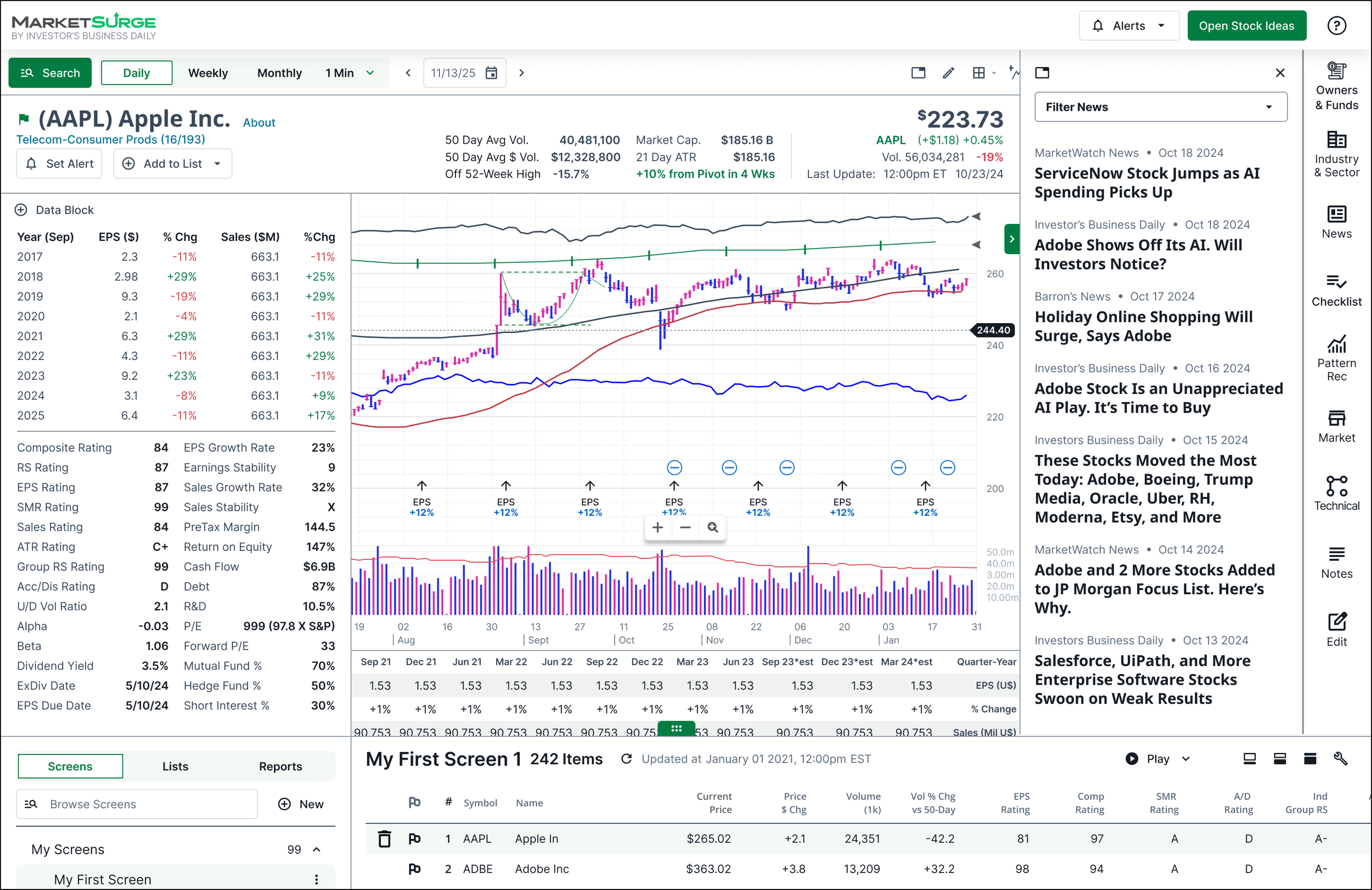Open the About link for Apple
Screen dimensions: 1372x890
pyautogui.click(x=258, y=122)
